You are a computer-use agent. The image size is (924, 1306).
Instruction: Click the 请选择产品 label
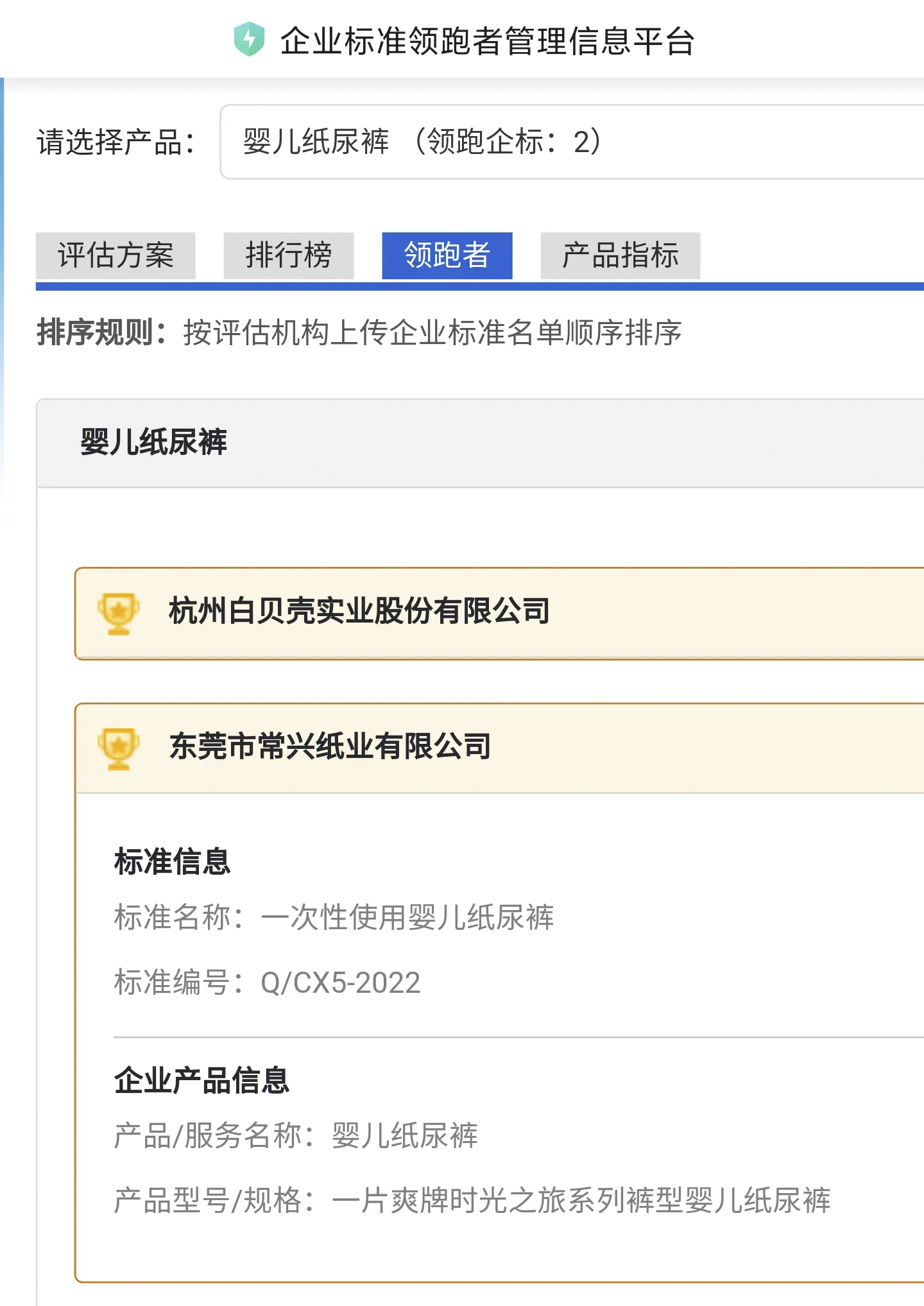point(116,142)
